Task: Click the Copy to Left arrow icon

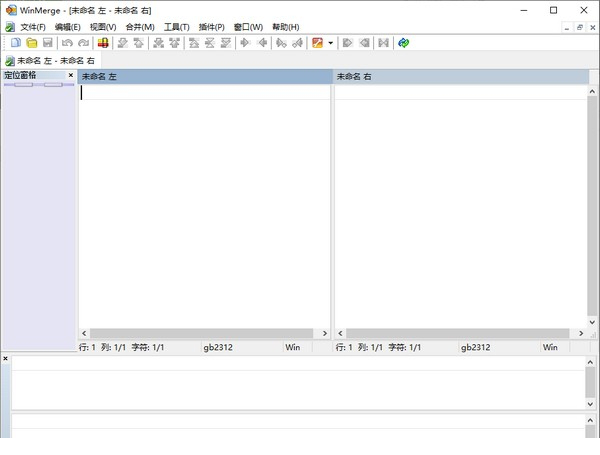Action: pyautogui.click(x=262, y=43)
